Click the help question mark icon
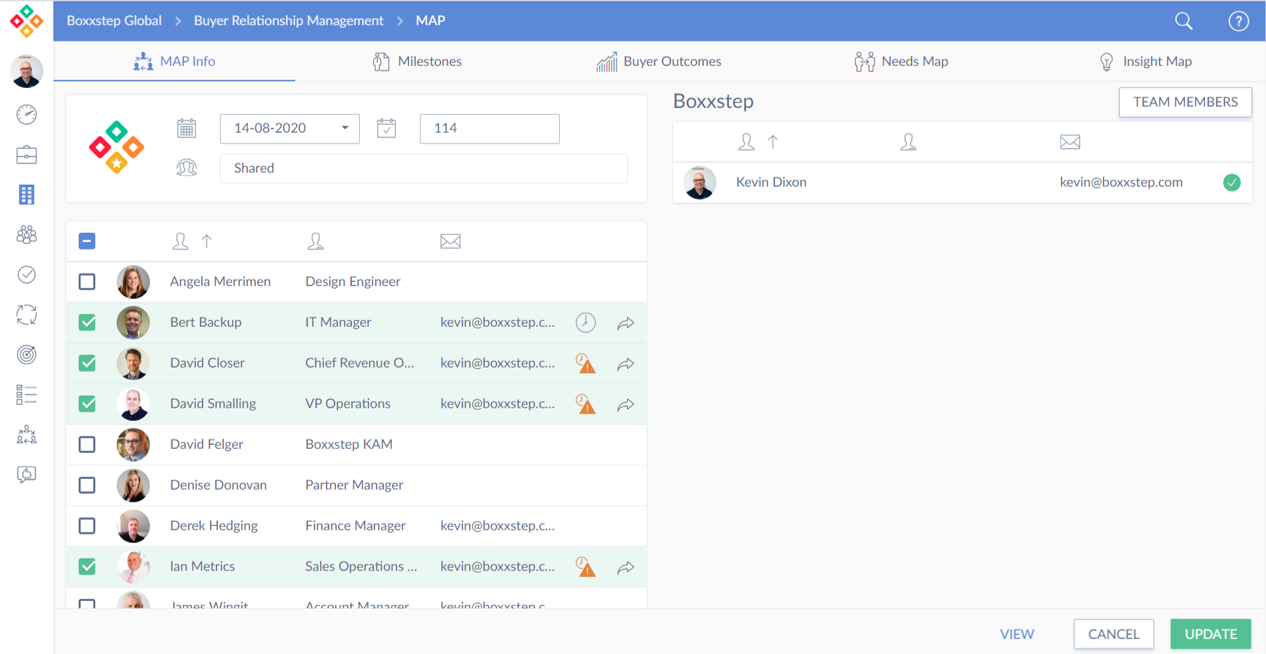 [1238, 21]
